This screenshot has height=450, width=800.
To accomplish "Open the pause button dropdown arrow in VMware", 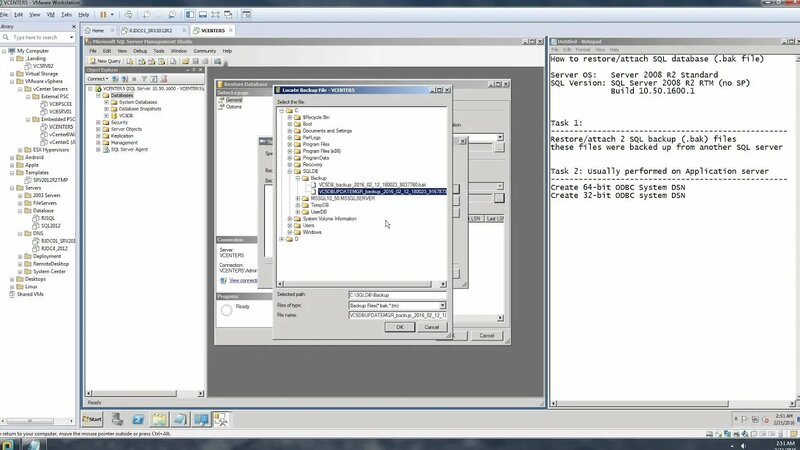I will coord(112,15).
